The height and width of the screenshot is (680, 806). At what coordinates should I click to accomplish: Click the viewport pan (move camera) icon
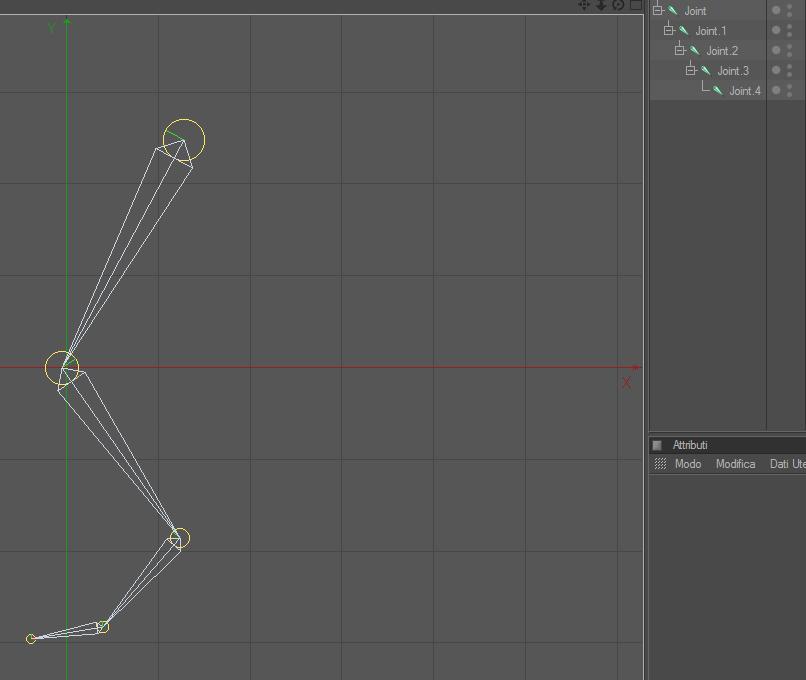click(584, 5)
